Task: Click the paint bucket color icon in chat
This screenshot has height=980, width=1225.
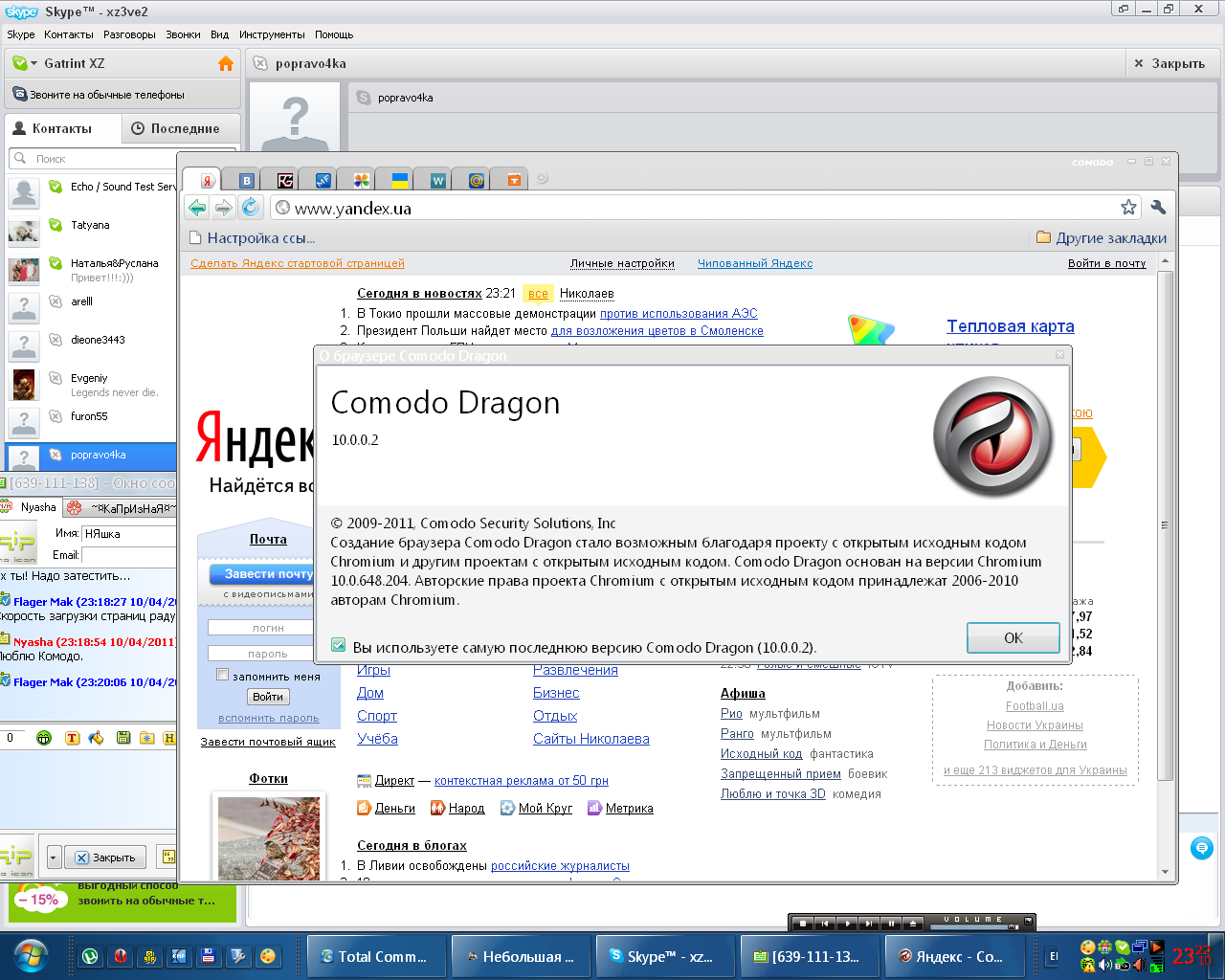Action: (96, 738)
